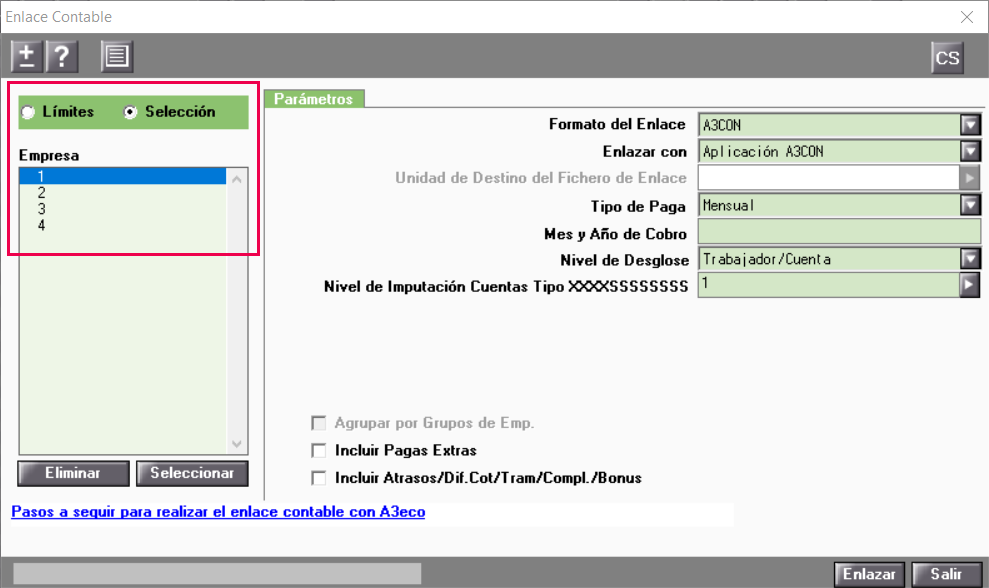The width and height of the screenshot is (989, 588).
Task: Click the Unidad de Destino input field
Action: click(829, 178)
